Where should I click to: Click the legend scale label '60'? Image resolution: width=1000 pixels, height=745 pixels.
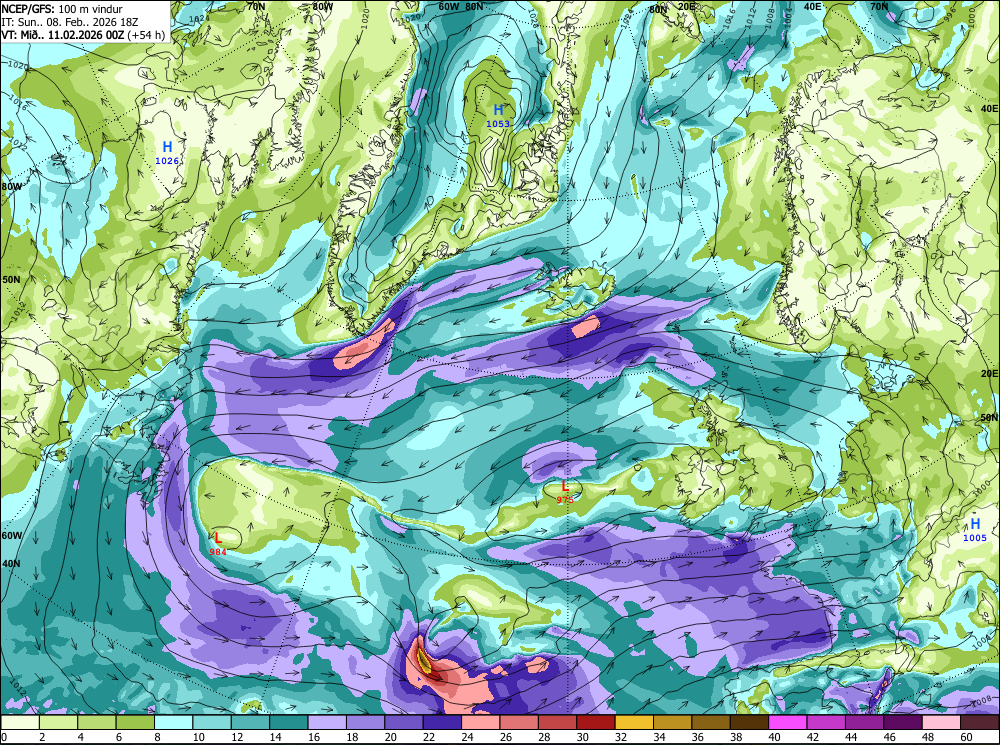coord(967,737)
